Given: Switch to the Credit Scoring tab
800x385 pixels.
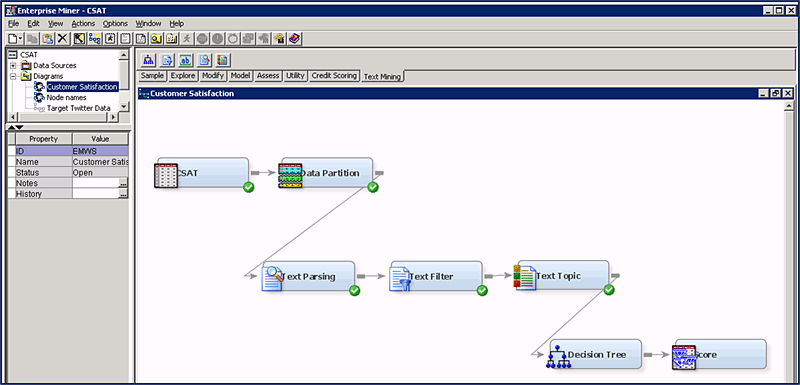Looking at the screenshot, I should pos(334,75).
